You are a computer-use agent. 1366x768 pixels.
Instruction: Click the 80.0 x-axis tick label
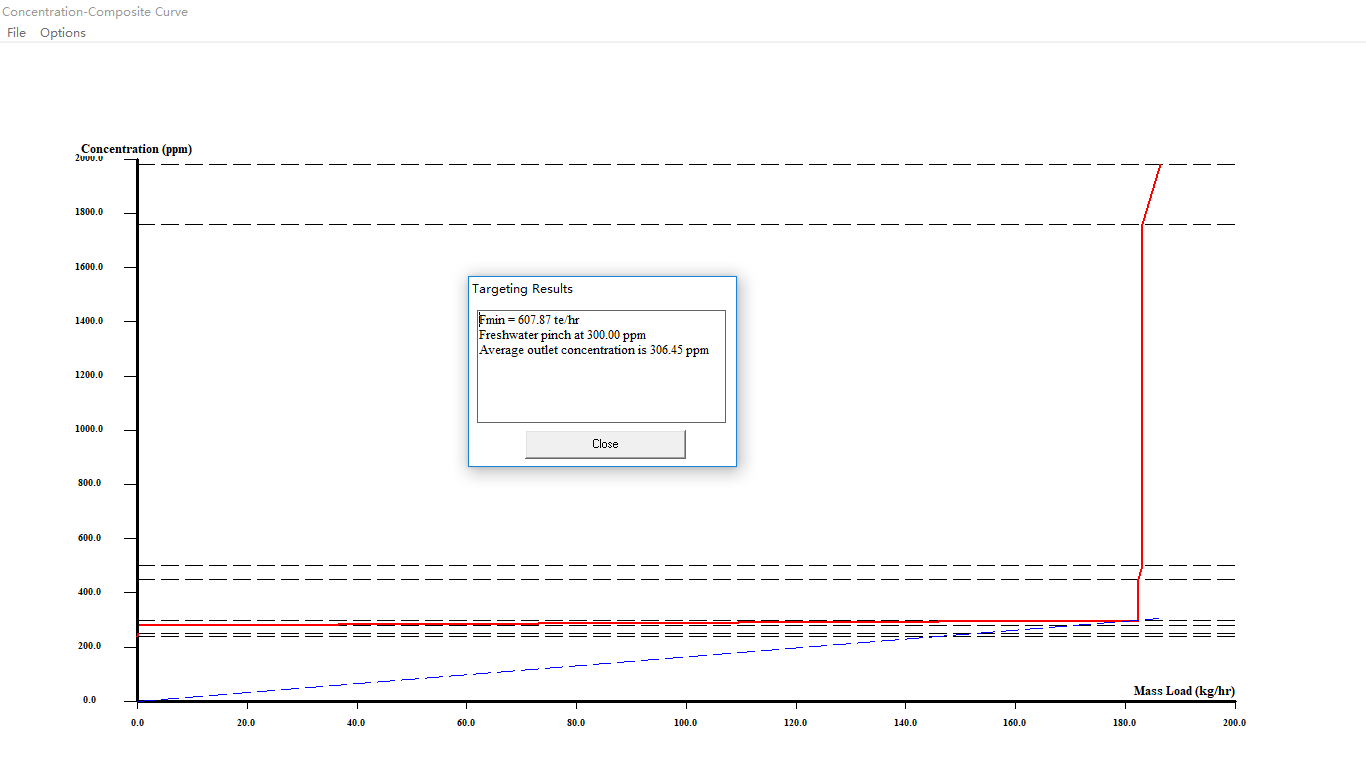(x=576, y=722)
